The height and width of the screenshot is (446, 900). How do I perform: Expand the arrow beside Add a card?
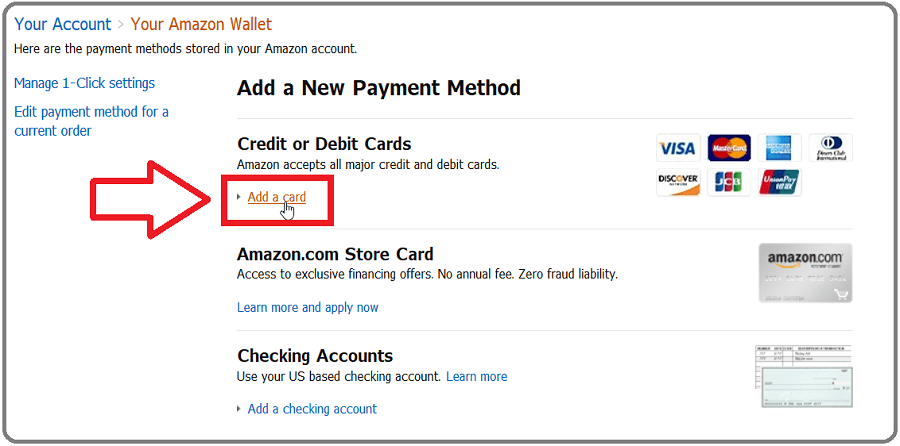pos(239,197)
